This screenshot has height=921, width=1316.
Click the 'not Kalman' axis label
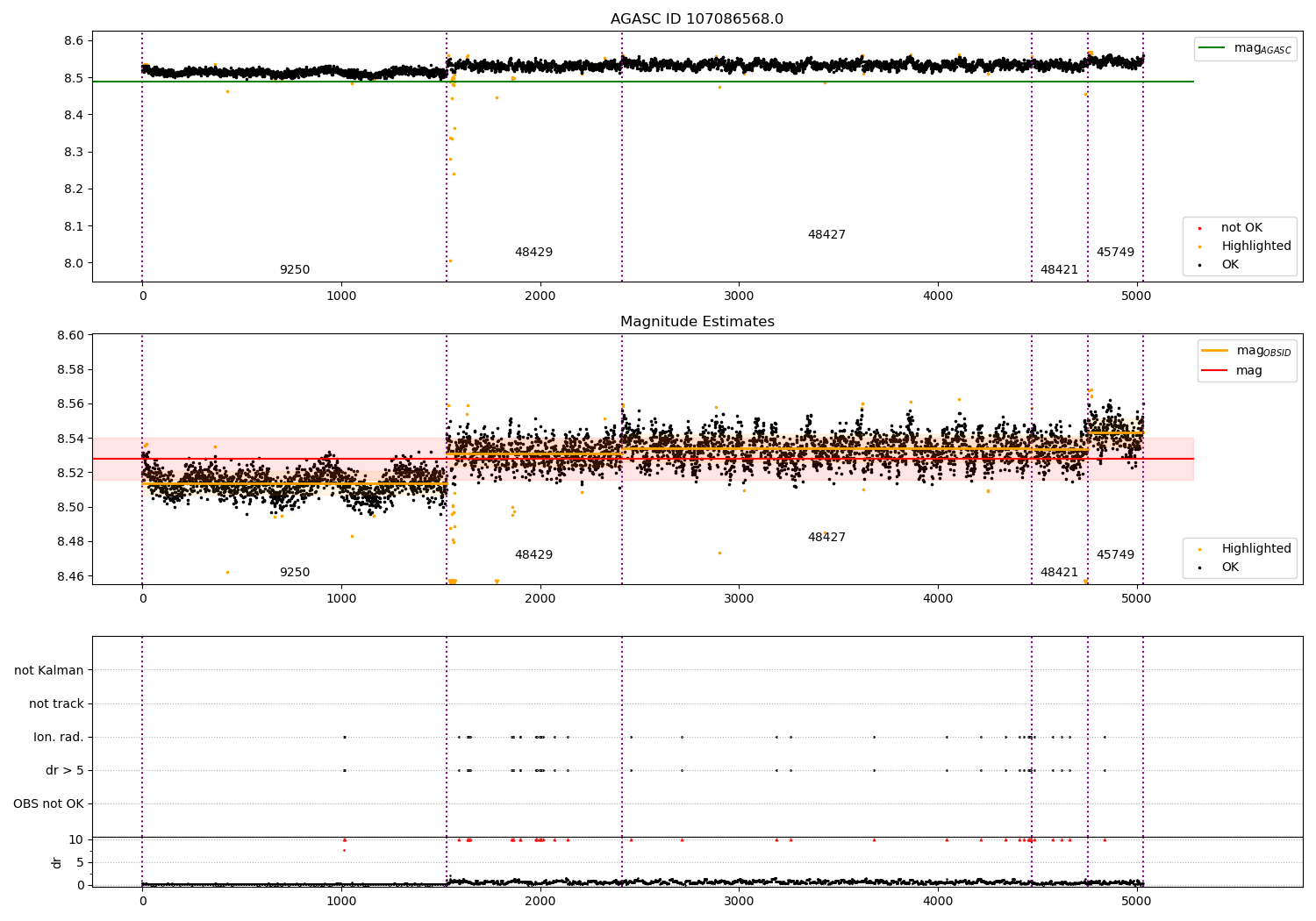(49, 671)
